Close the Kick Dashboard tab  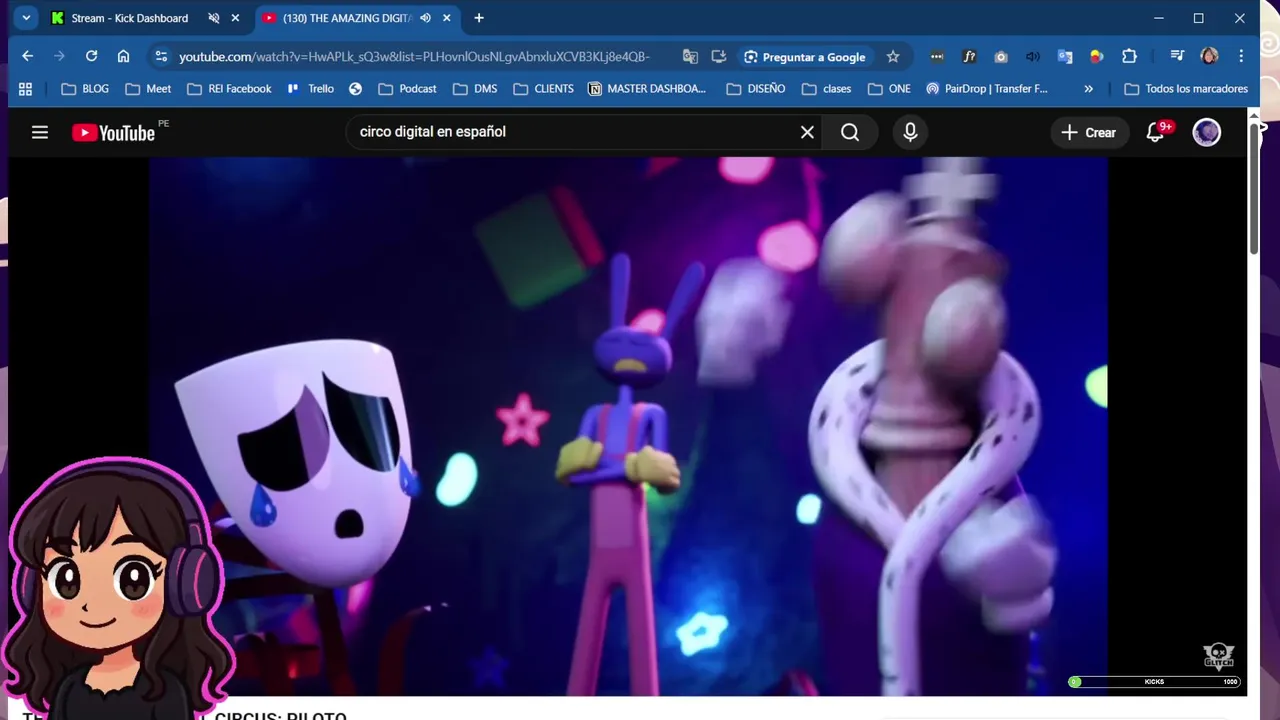tap(236, 18)
